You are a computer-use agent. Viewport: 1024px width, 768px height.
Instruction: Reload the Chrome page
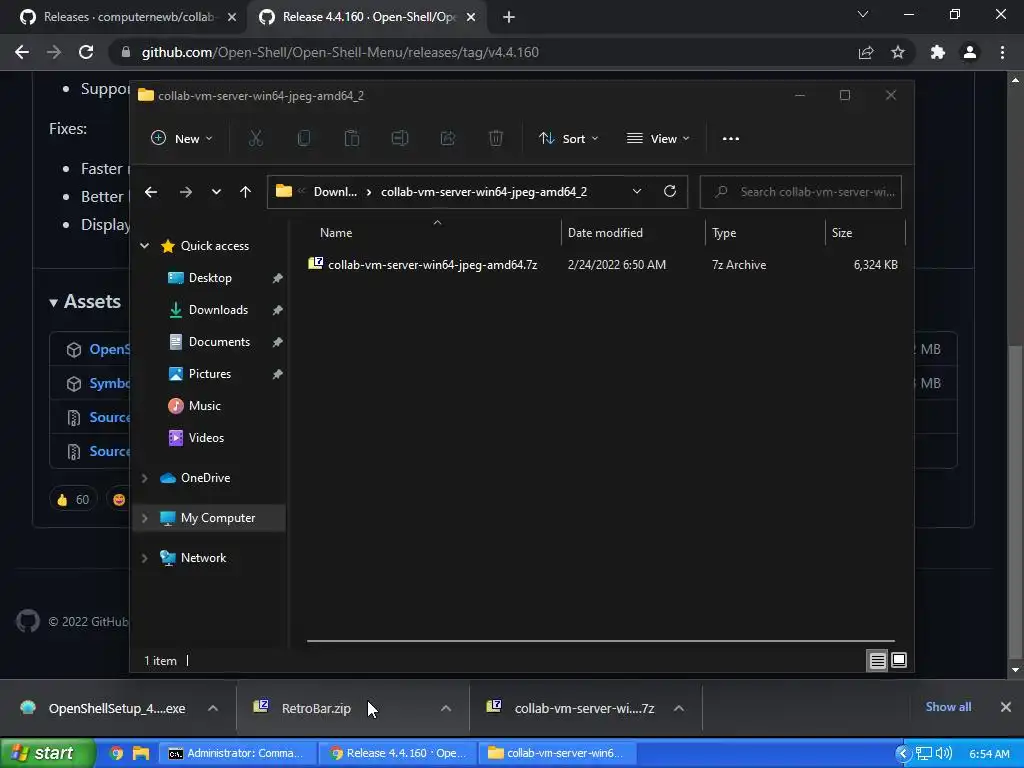point(86,52)
